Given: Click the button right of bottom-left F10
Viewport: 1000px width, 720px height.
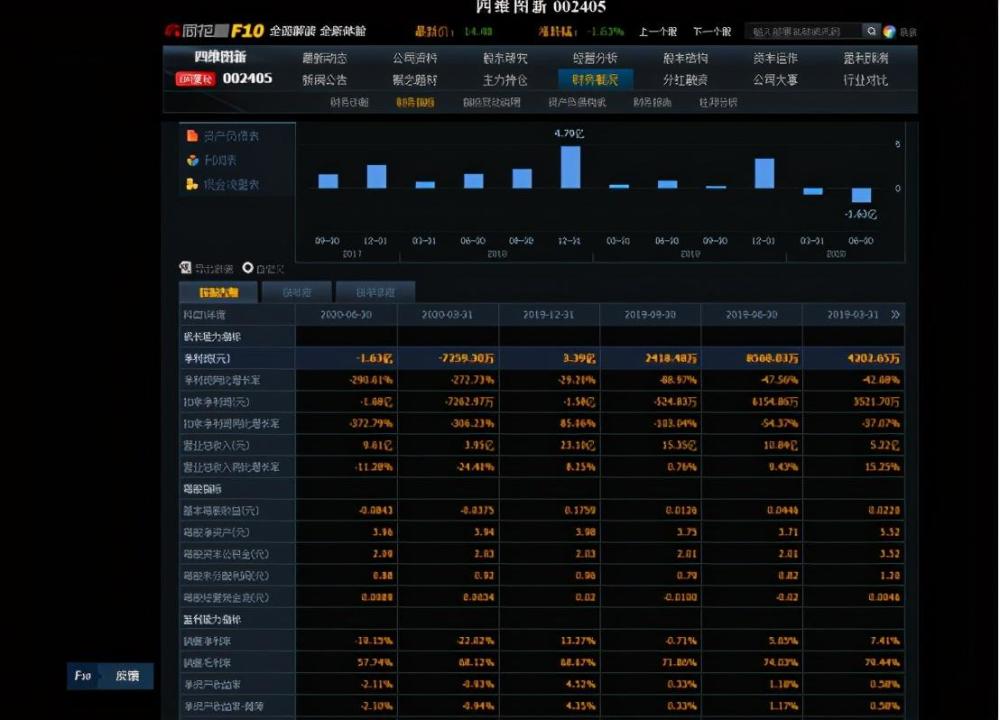Looking at the screenshot, I should [127, 676].
